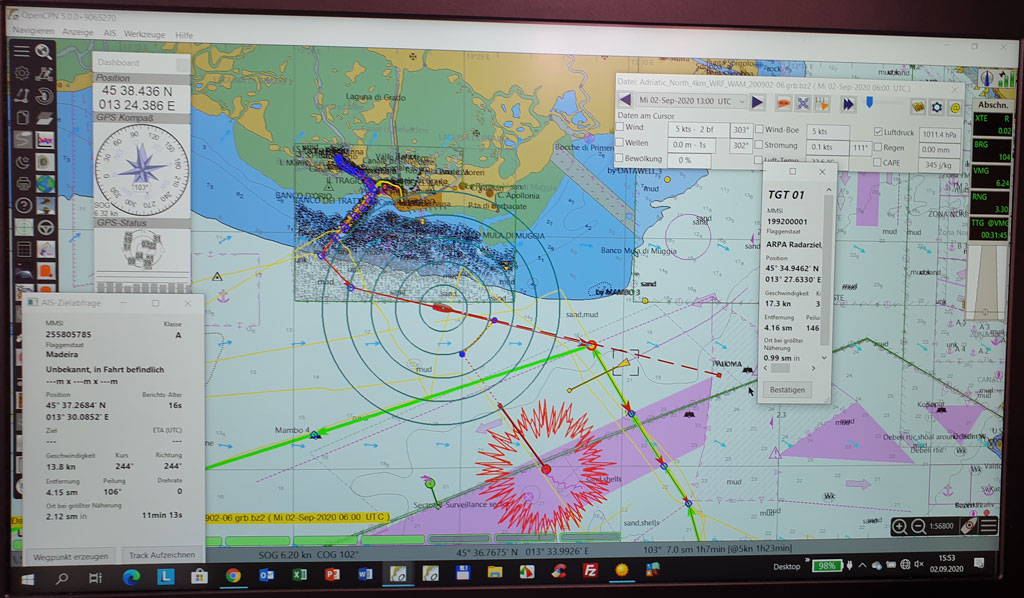Zoom in with the plus magnifier icon
1024x598 pixels.
tap(899, 526)
